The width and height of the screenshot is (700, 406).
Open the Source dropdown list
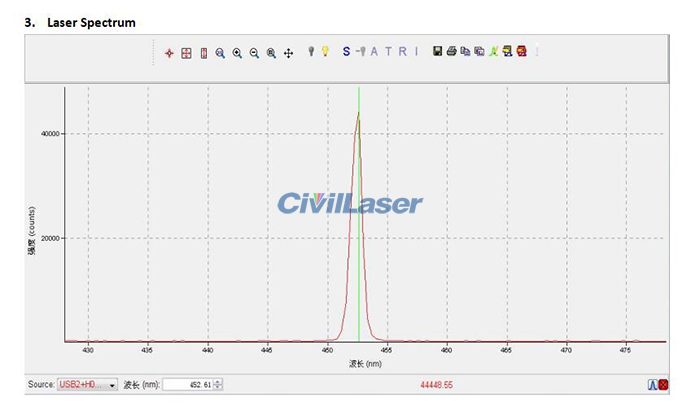pos(88,385)
